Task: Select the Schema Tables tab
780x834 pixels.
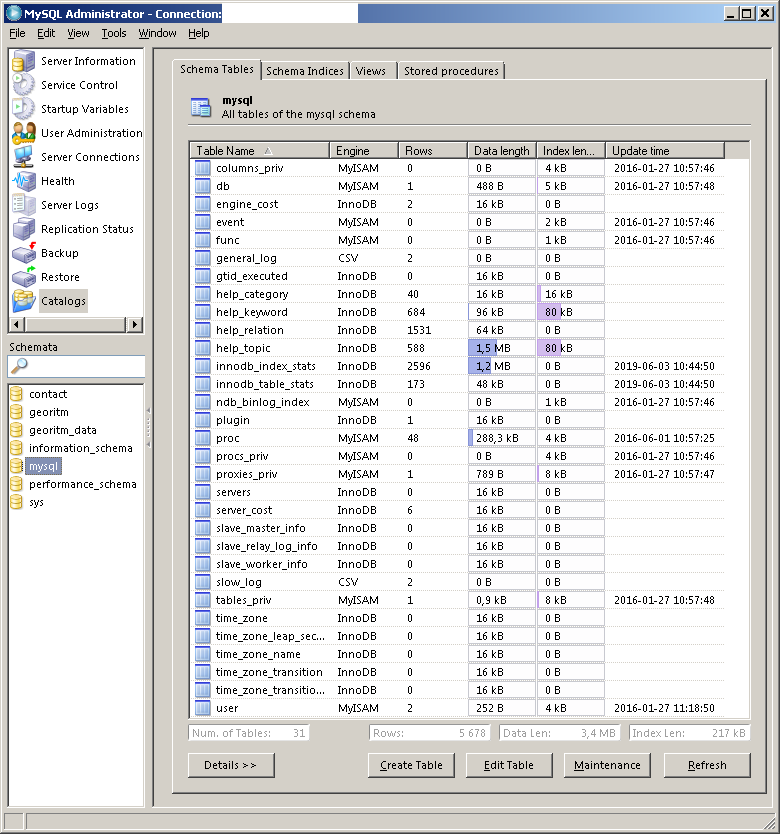Action: 217,69
